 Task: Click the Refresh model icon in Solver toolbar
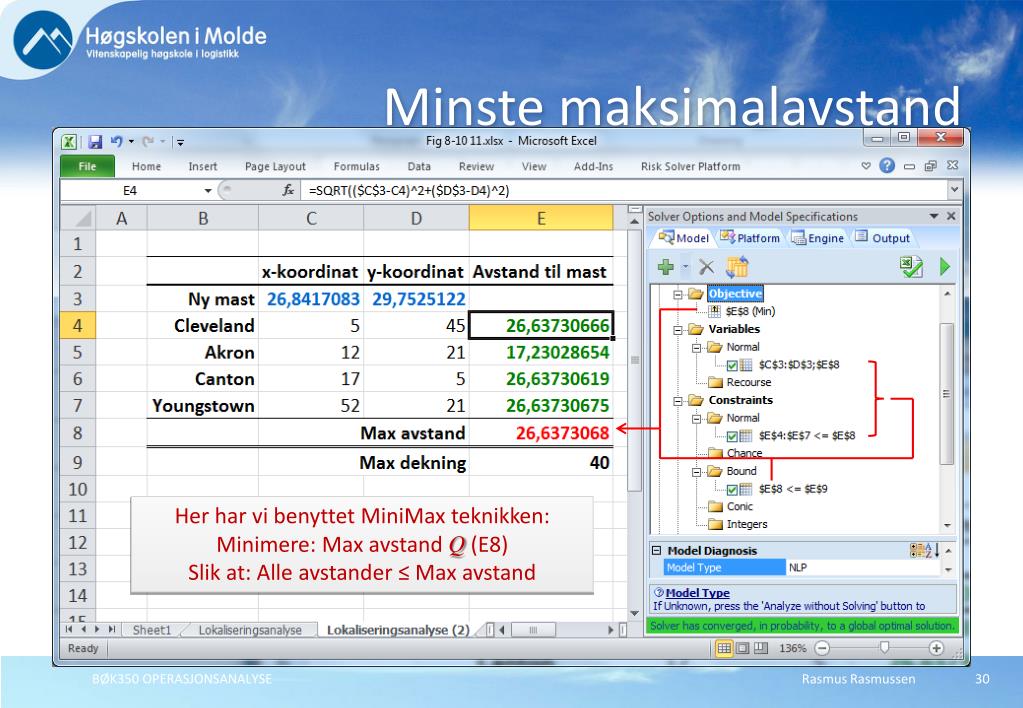click(737, 266)
